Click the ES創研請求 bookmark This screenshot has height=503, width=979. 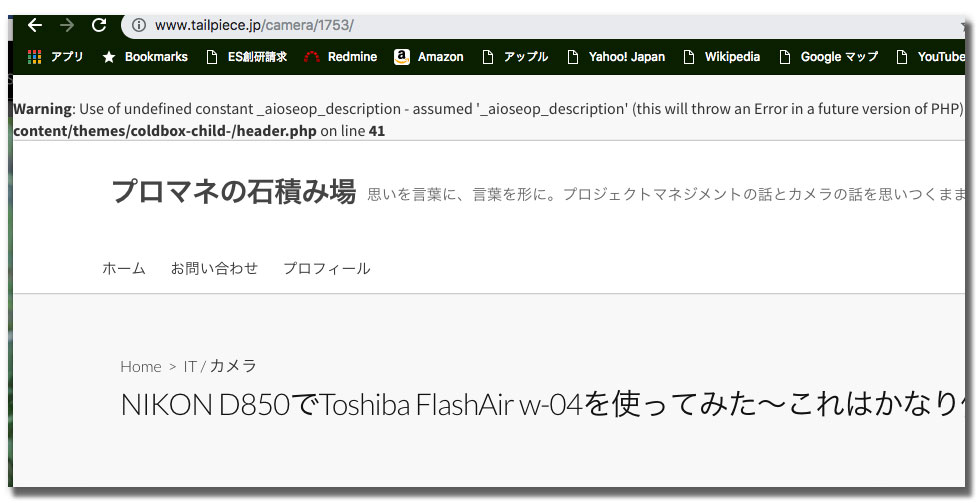[x=246, y=57]
